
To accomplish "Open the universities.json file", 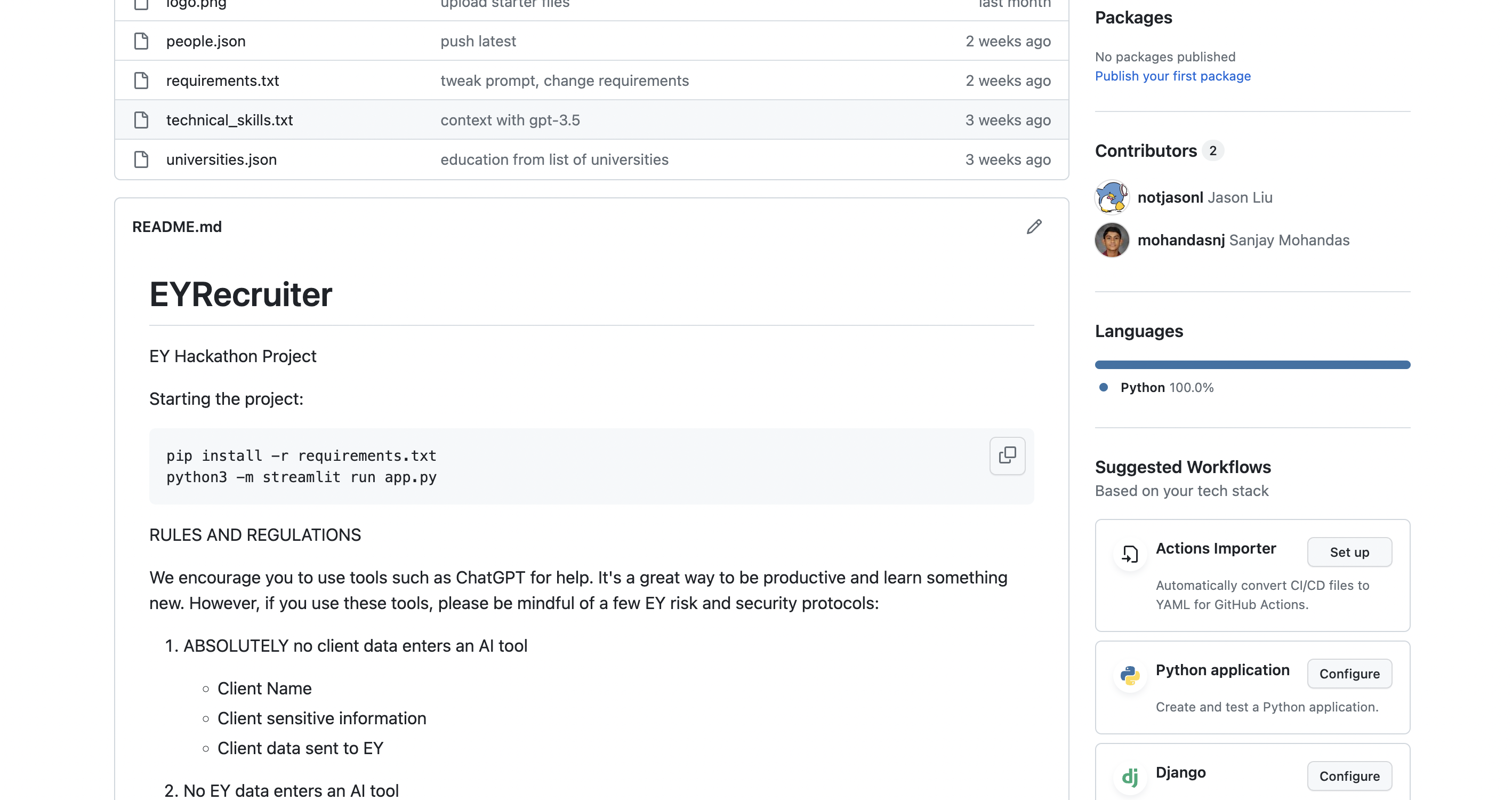I will point(221,159).
